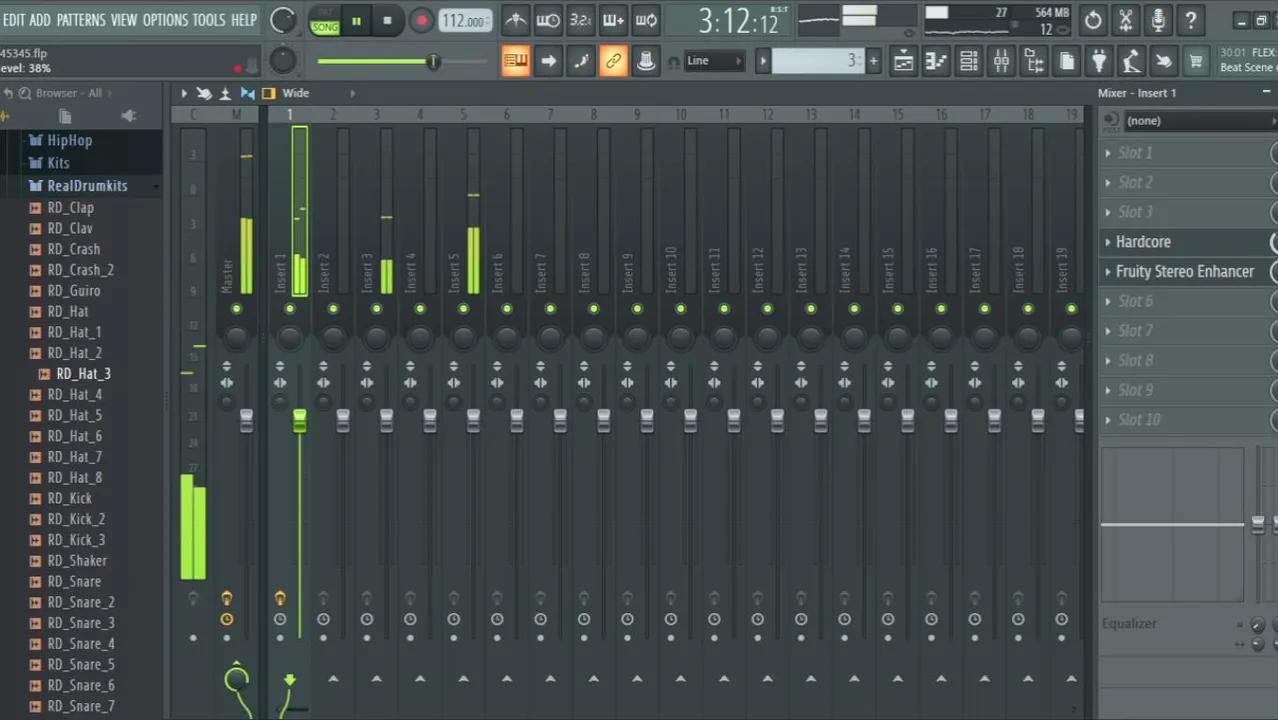Open the Hardcore effect plugin
Screen dimensions: 1278x720
(1143, 242)
